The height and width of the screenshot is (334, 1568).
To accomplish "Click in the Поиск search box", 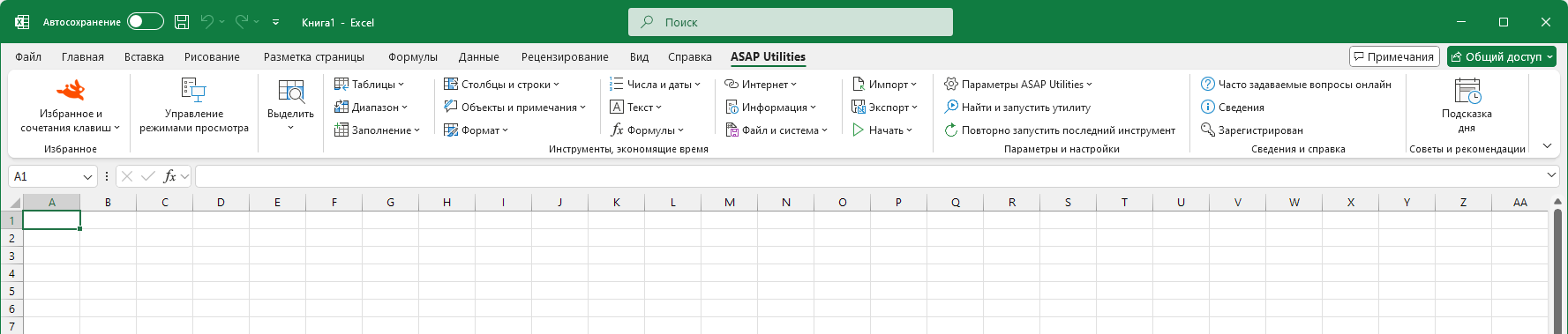I will click(791, 22).
